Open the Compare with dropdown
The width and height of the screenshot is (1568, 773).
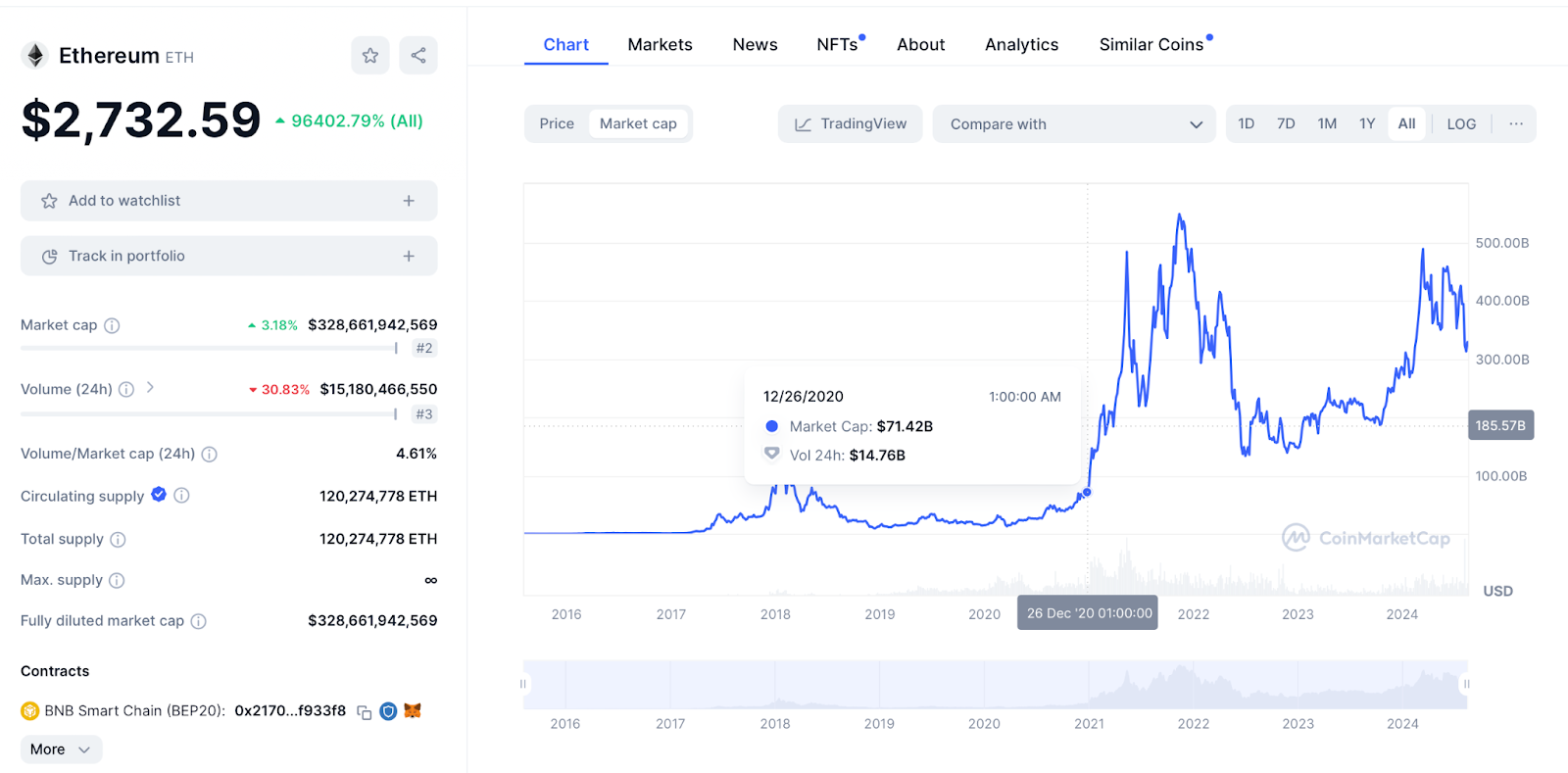[1074, 124]
